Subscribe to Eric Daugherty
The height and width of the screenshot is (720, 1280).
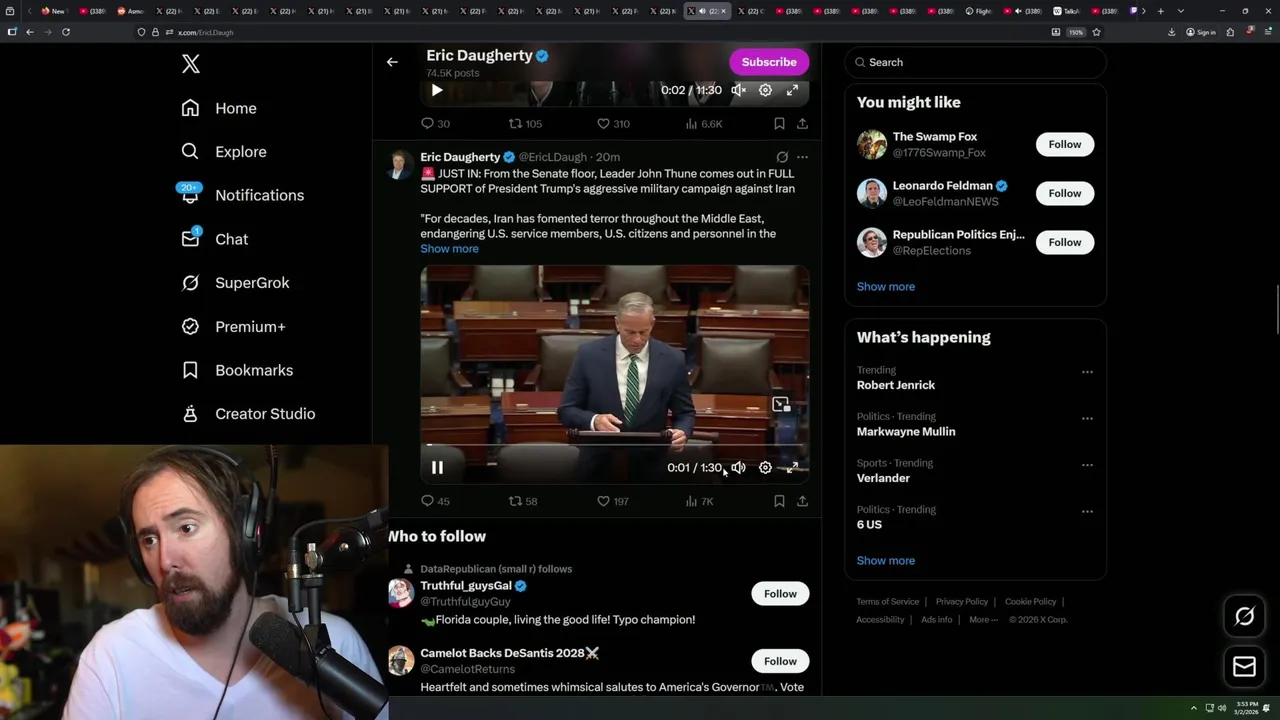tap(769, 62)
